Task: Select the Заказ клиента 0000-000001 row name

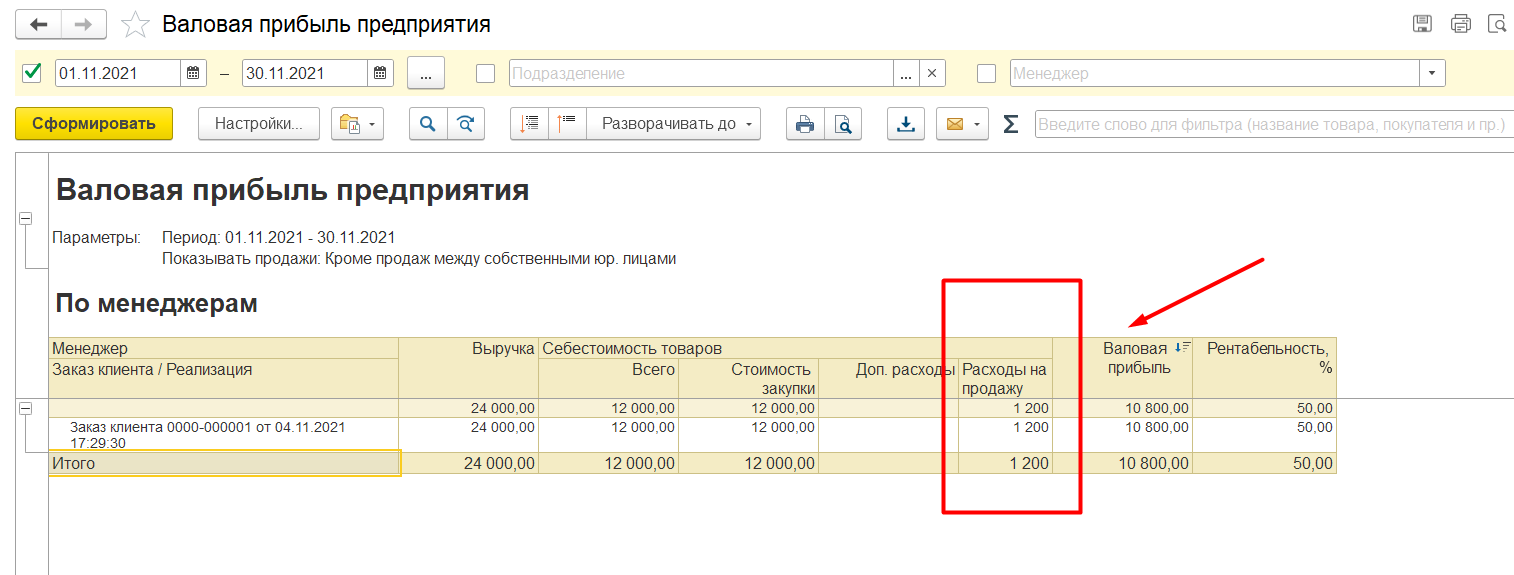Action: pos(224,435)
